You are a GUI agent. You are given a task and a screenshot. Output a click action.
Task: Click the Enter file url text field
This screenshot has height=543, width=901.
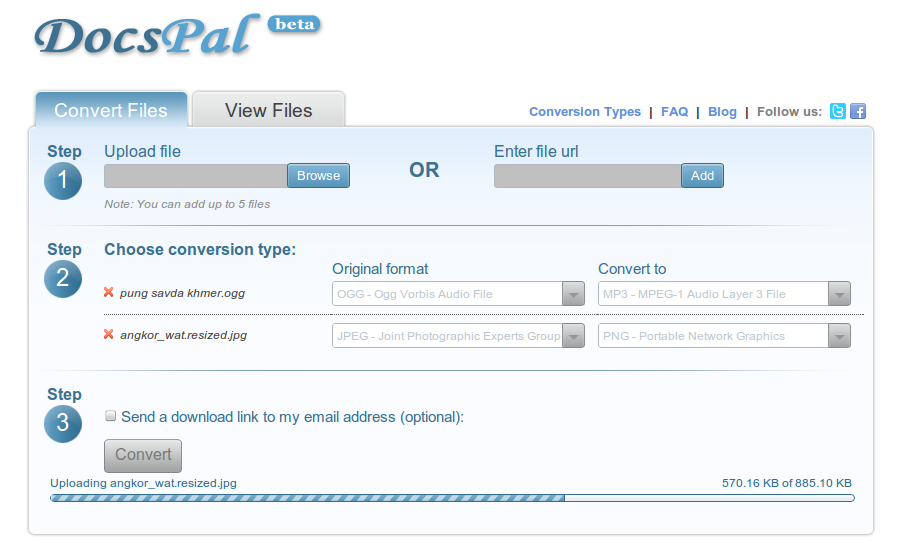click(x=587, y=176)
